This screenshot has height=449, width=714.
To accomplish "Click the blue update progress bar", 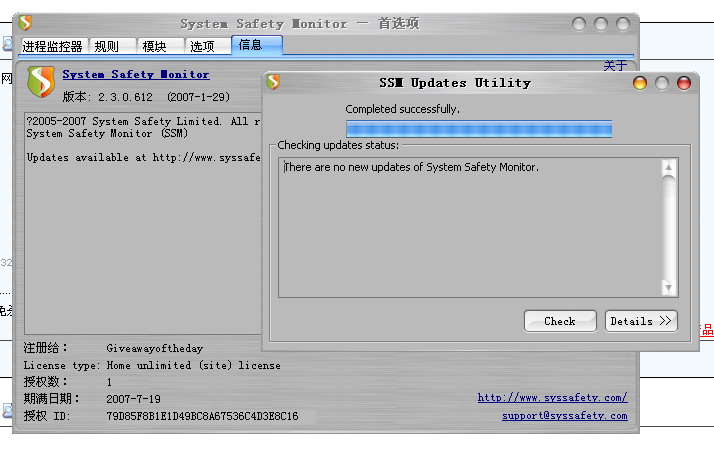I will (479, 129).
